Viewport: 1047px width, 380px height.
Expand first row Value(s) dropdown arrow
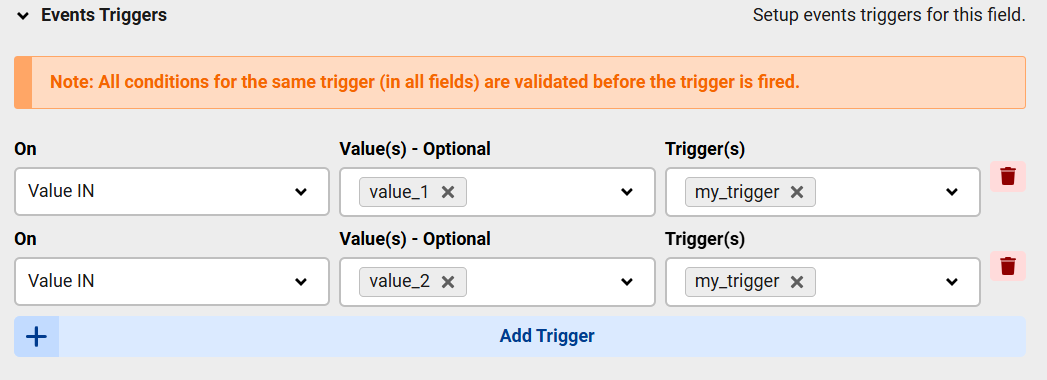tap(626, 192)
